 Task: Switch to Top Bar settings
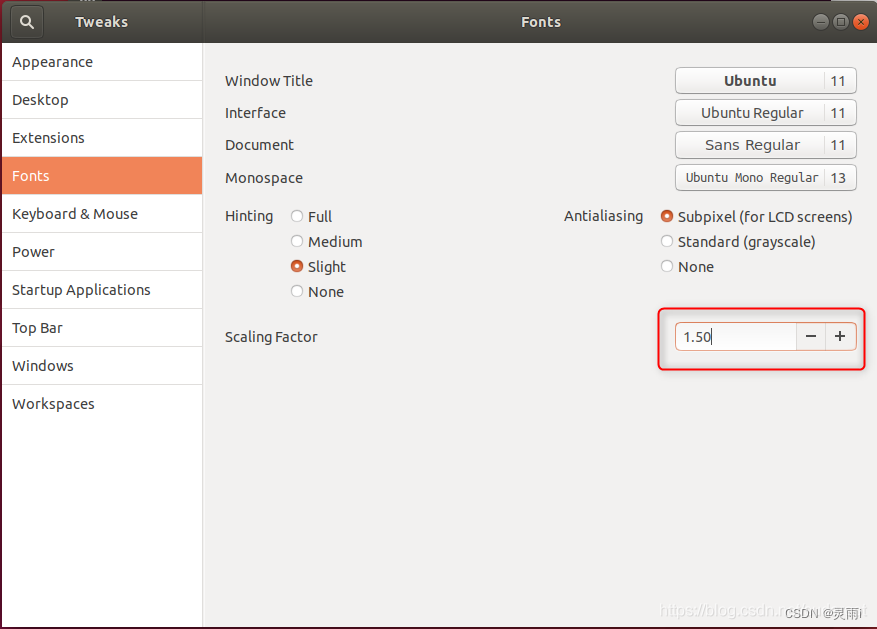point(102,328)
